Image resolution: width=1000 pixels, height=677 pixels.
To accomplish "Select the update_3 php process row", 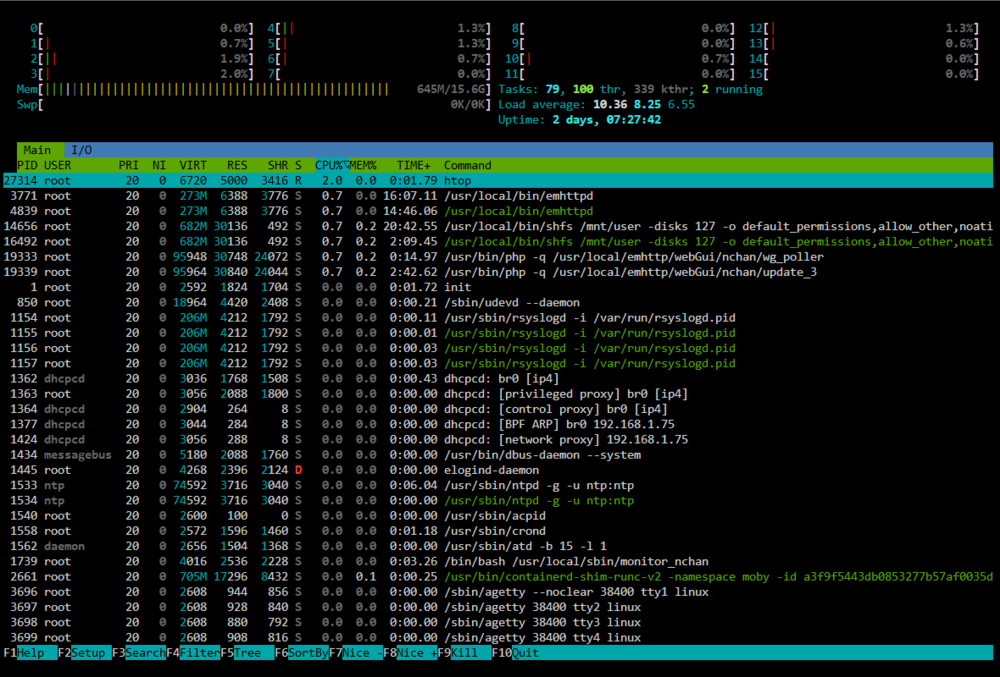I will coord(497,272).
